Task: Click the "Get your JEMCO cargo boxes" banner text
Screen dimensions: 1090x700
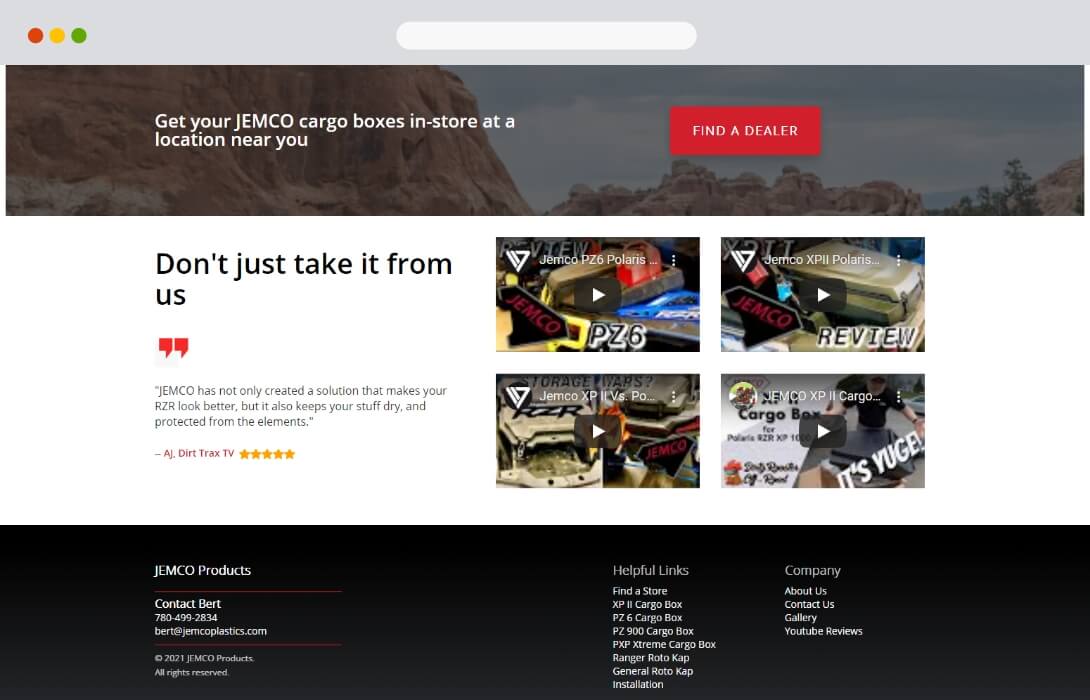Action: (334, 130)
